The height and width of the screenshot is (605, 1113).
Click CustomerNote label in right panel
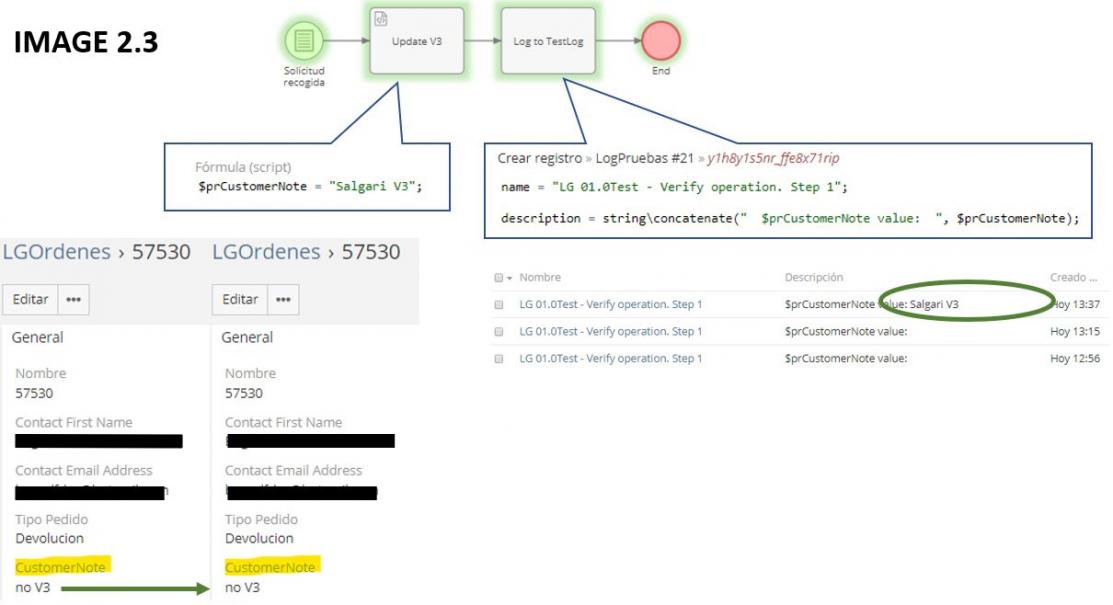click(x=270, y=567)
